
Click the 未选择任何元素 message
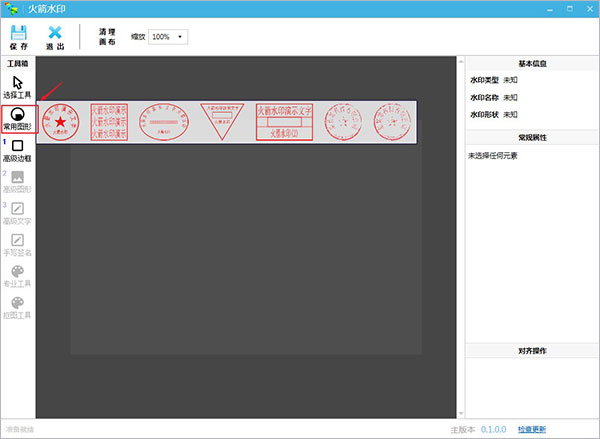(493, 155)
